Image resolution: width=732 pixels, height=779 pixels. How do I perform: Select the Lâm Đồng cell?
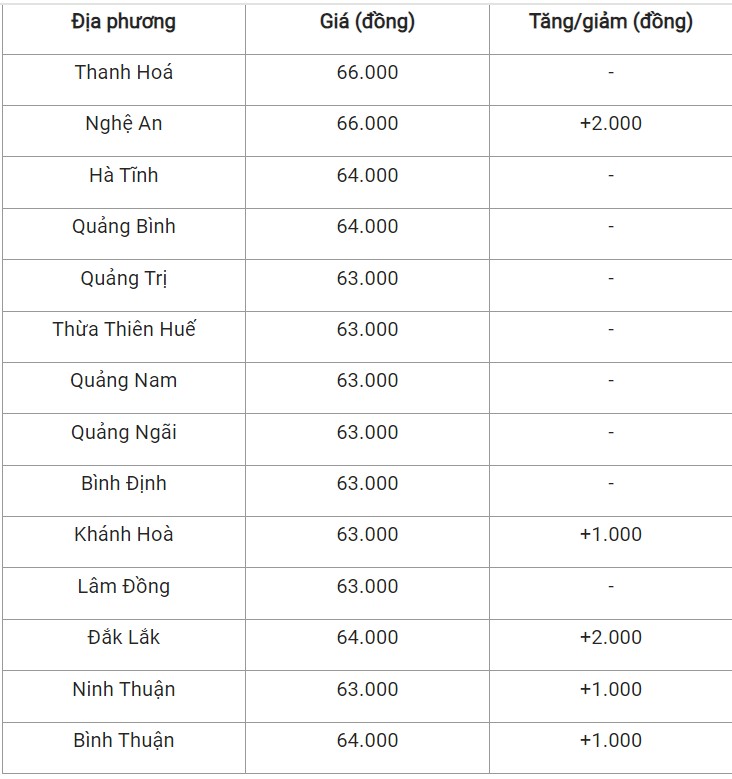(123, 586)
